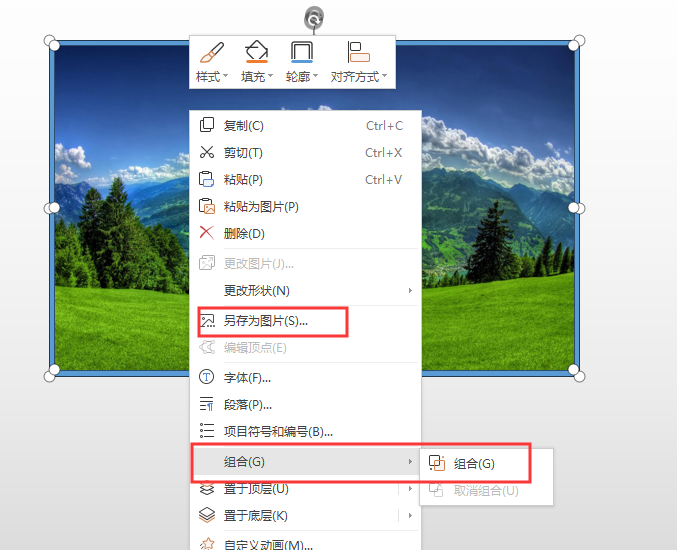Click the paragraph icon beside 段落(P)

(207, 404)
